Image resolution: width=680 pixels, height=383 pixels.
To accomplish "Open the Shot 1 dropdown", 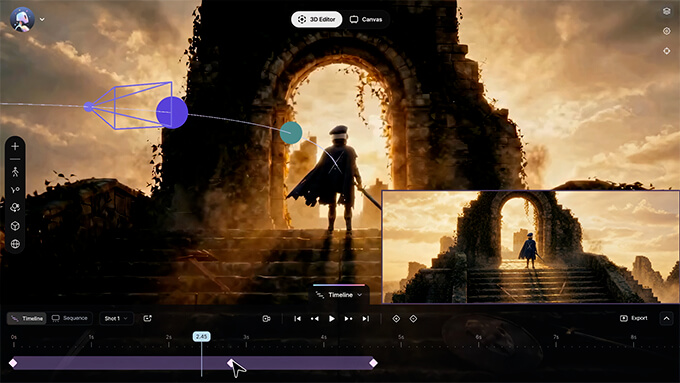I will coord(116,318).
